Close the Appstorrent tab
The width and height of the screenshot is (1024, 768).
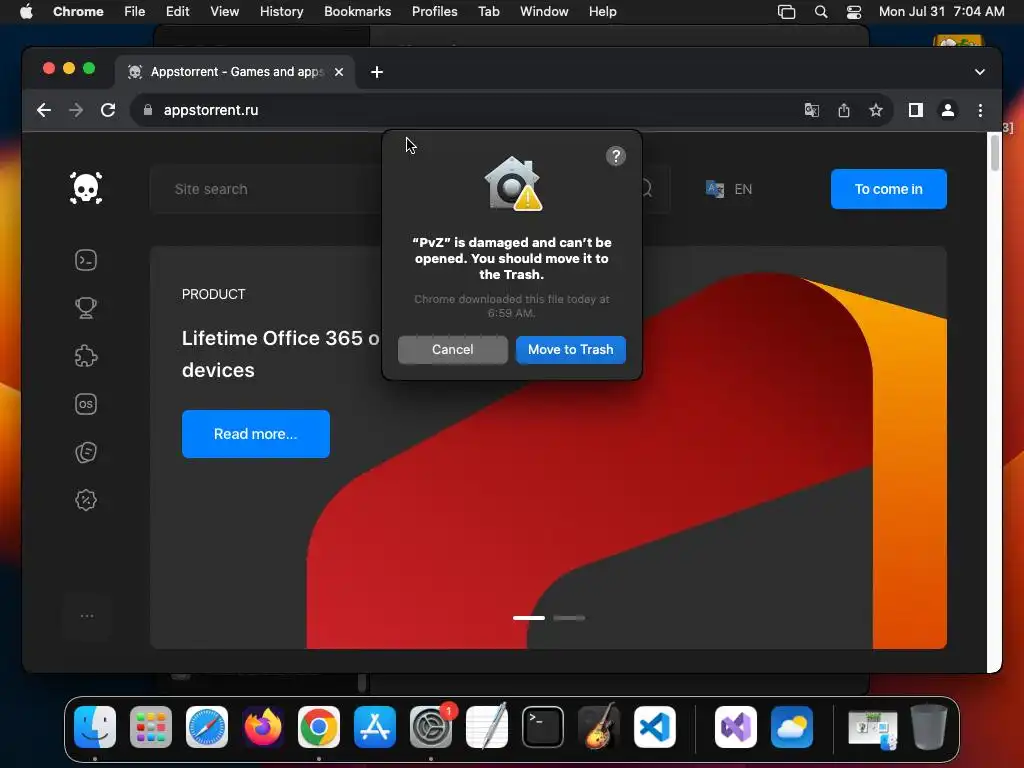[339, 72]
